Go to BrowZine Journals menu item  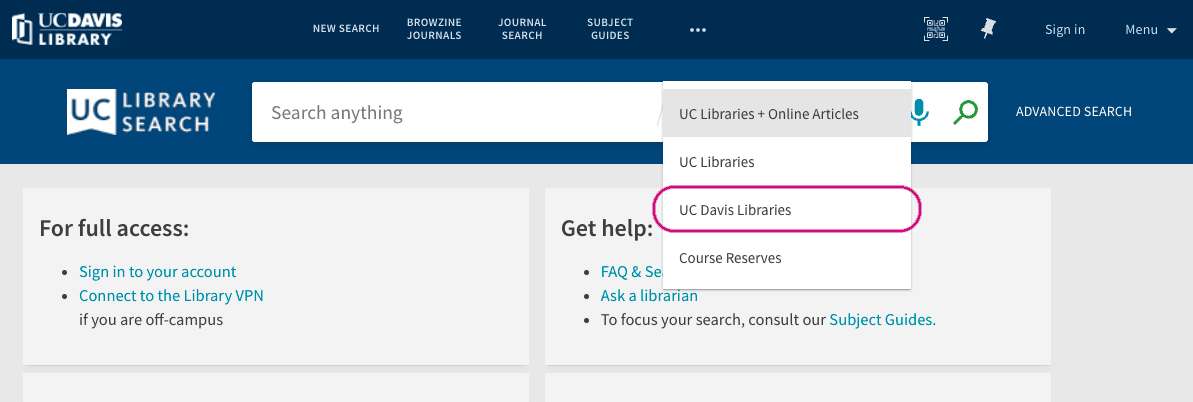434,29
